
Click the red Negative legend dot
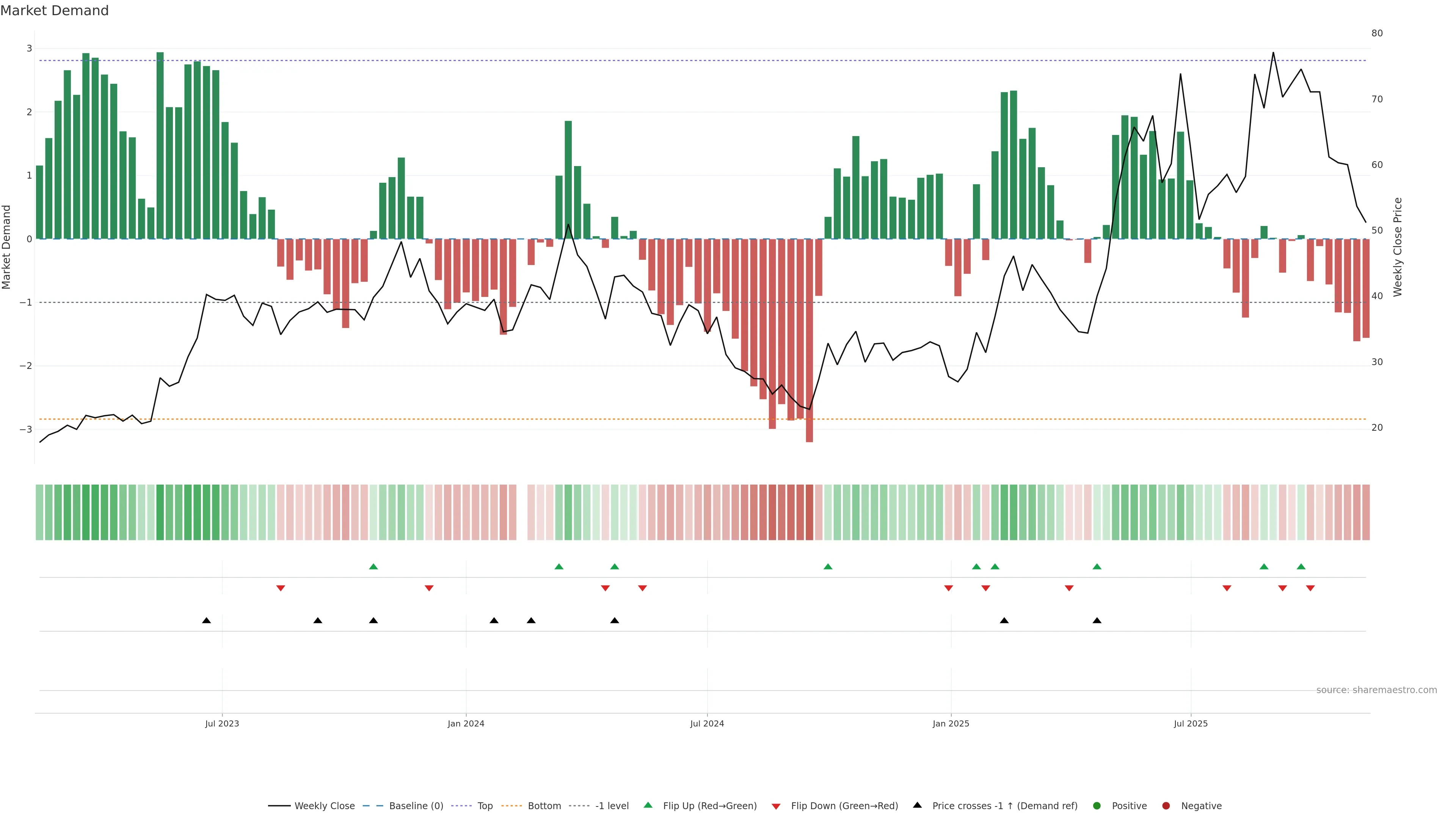1166,806
